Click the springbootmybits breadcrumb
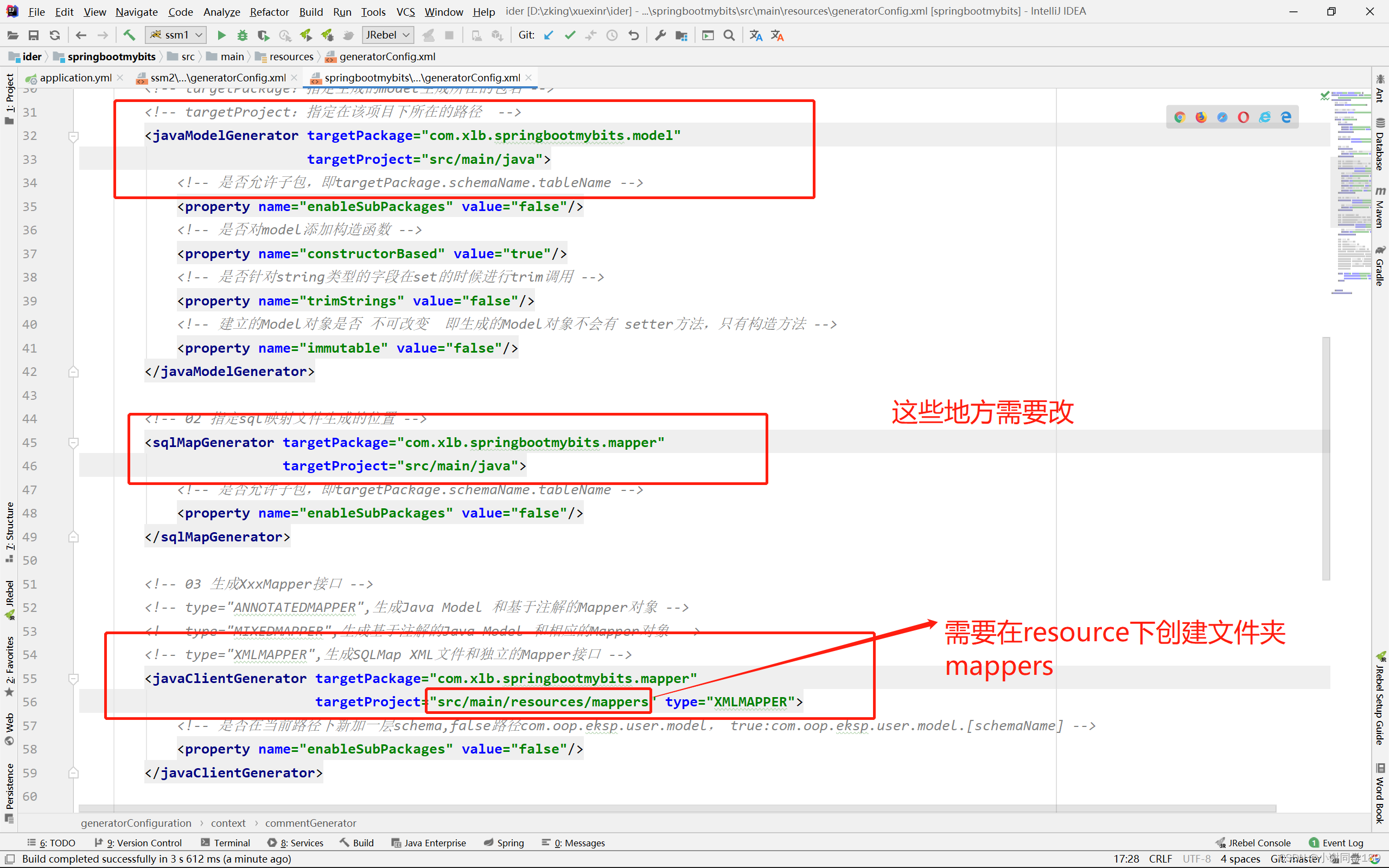Image resolution: width=1389 pixels, height=868 pixels. pos(105,56)
